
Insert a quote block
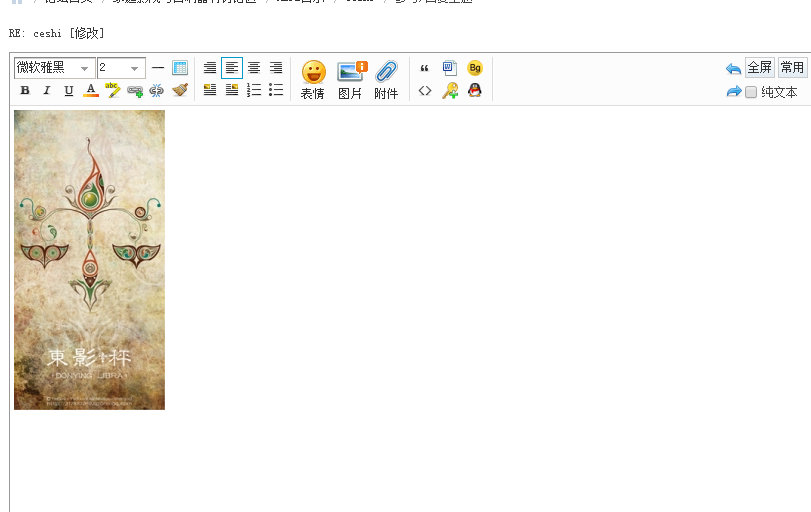pyautogui.click(x=425, y=69)
